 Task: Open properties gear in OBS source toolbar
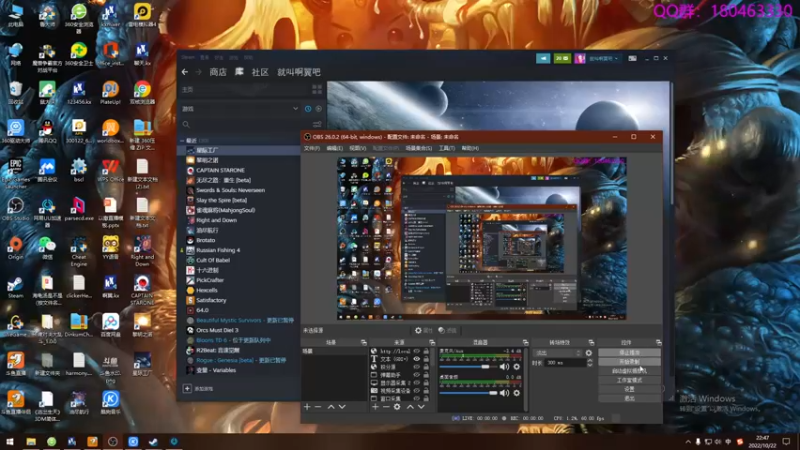[423, 331]
